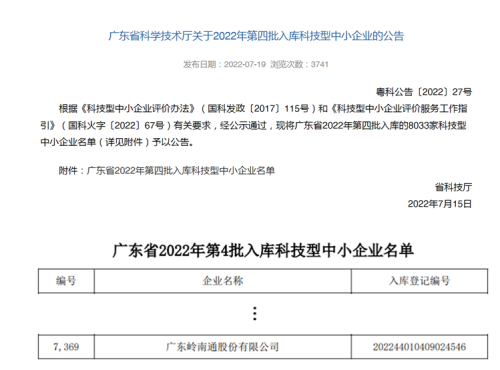Open attachment 广东省2022年第四批入库科技型中小企业名单

[x=181, y=171]
